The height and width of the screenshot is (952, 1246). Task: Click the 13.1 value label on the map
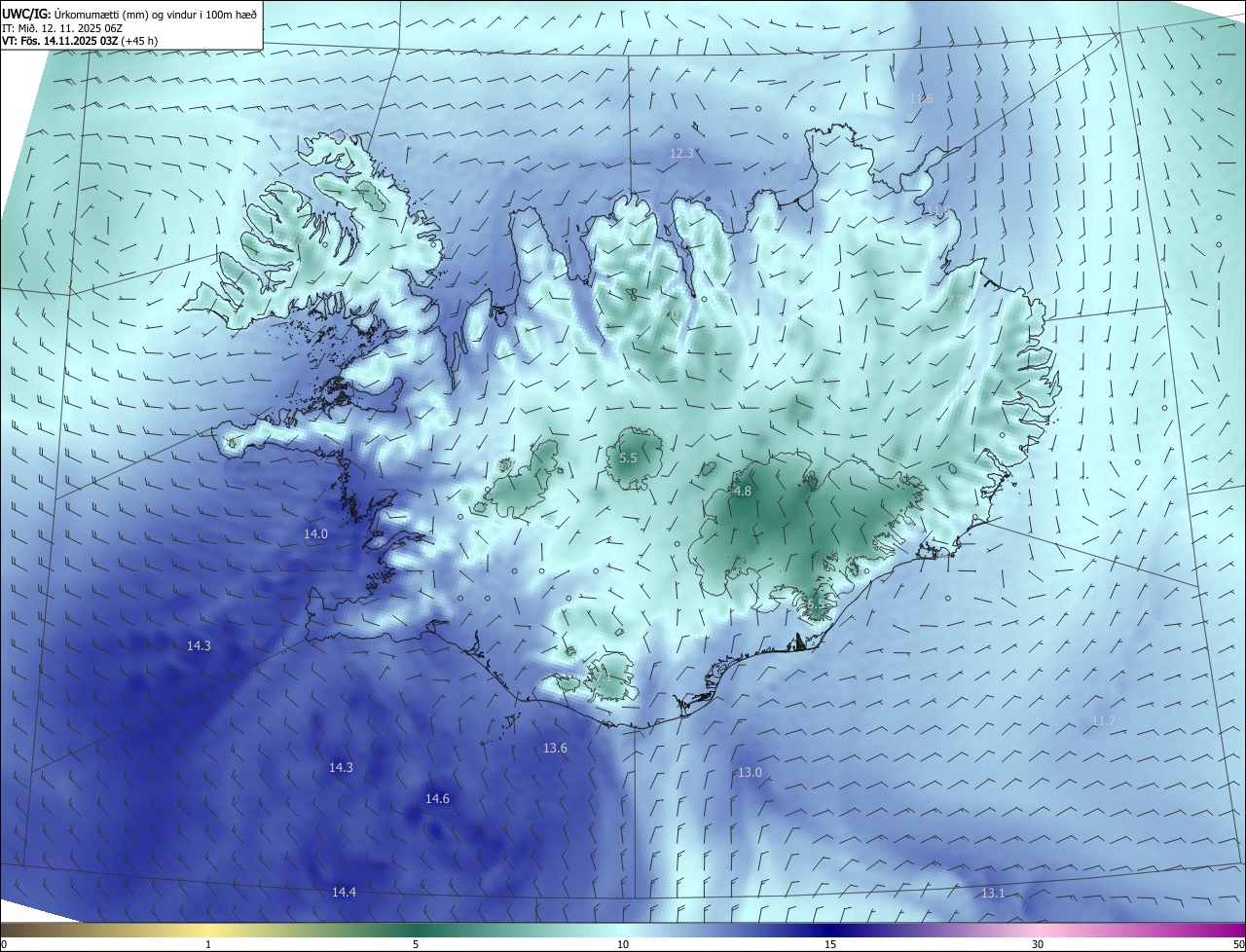992,894
